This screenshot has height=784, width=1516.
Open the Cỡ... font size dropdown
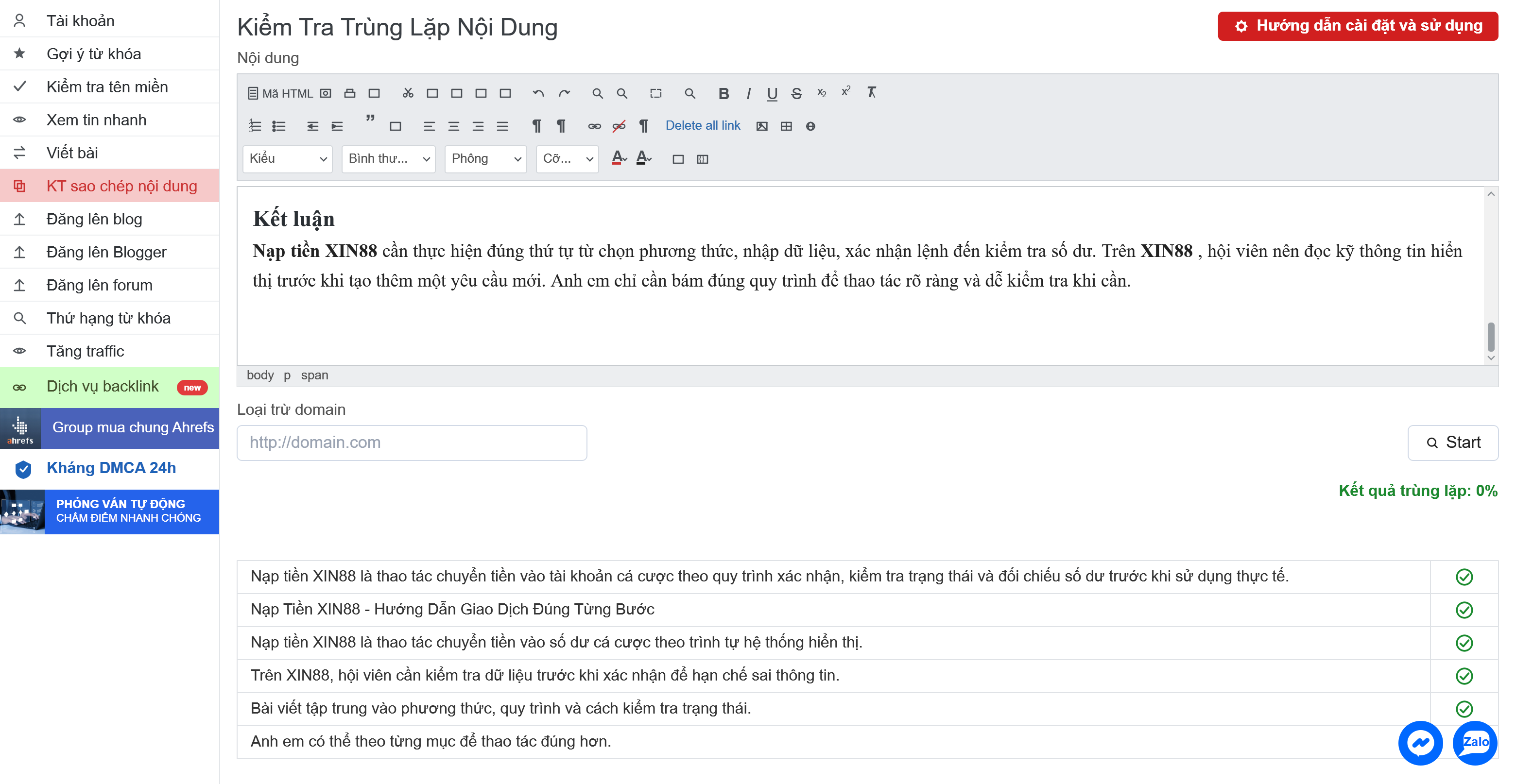[x=568, y=159]
